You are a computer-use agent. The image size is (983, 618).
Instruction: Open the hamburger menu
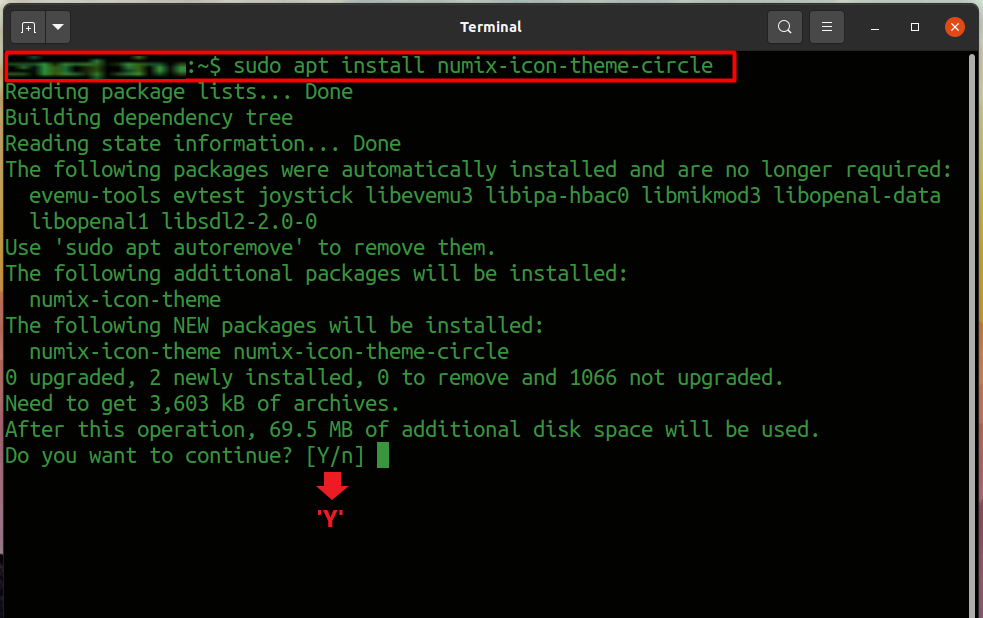pos(826,27)
